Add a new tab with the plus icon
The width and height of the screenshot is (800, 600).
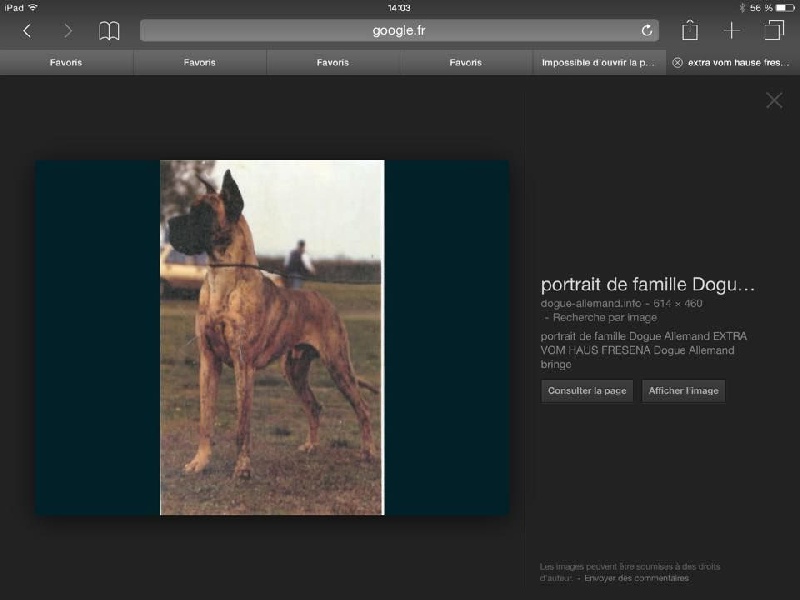point(732,31)
